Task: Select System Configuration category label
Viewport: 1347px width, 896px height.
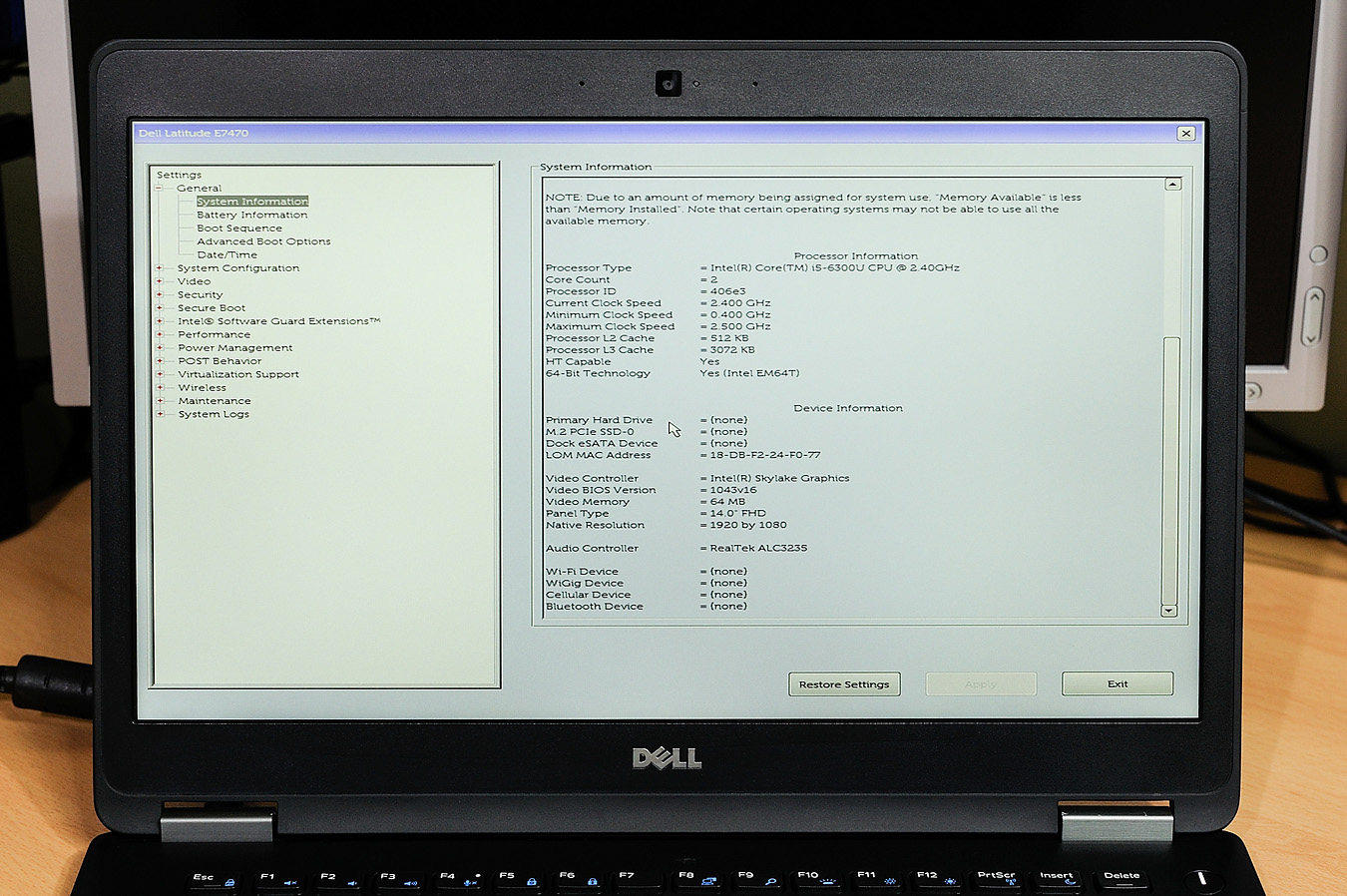Action: click(238, 267)
